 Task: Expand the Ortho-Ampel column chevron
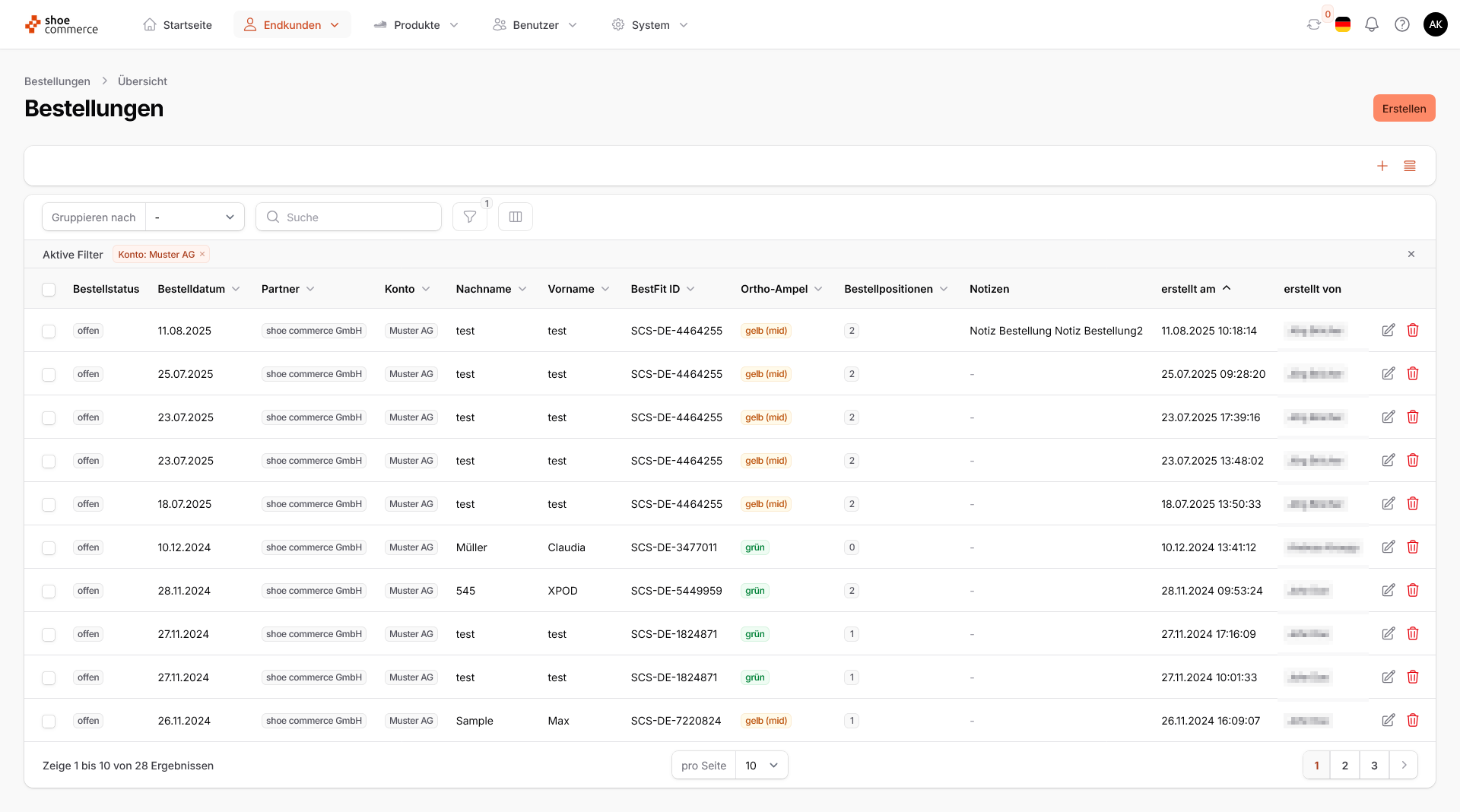click(818, 290)
